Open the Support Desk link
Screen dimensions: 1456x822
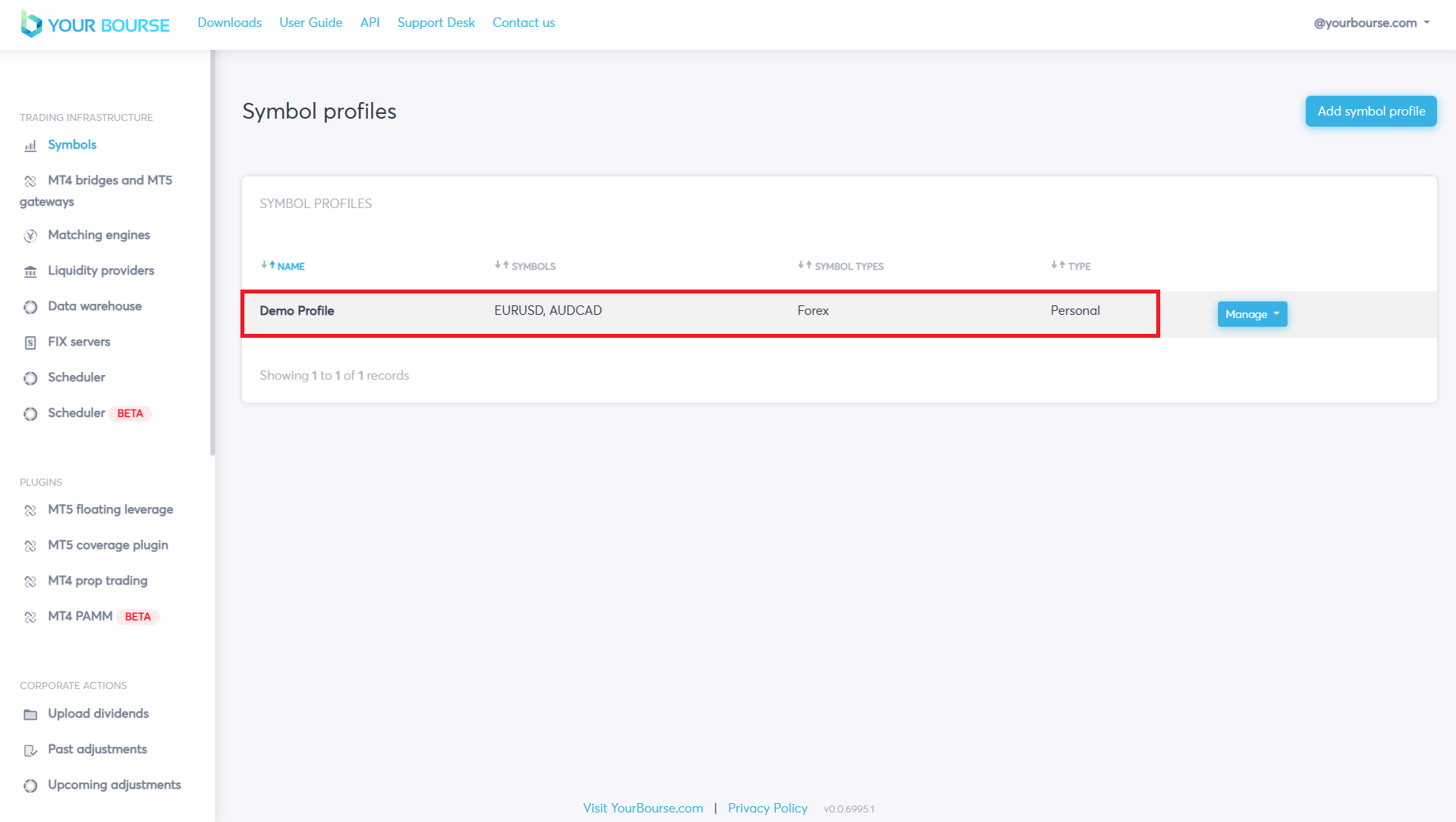click(x=436, y=22)
